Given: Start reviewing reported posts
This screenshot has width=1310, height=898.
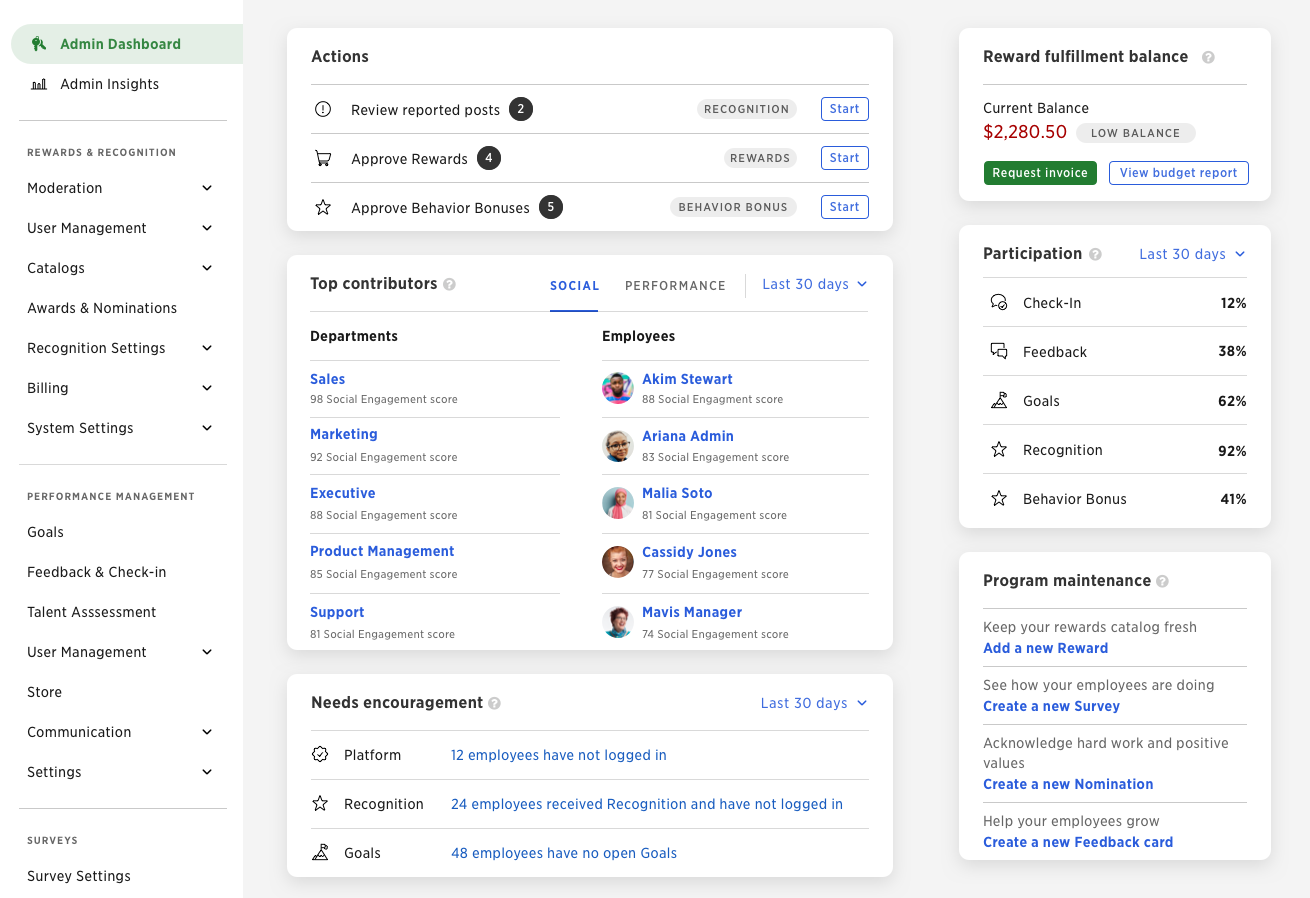Looking at the screenshot, I should click(x=845, y=109).
